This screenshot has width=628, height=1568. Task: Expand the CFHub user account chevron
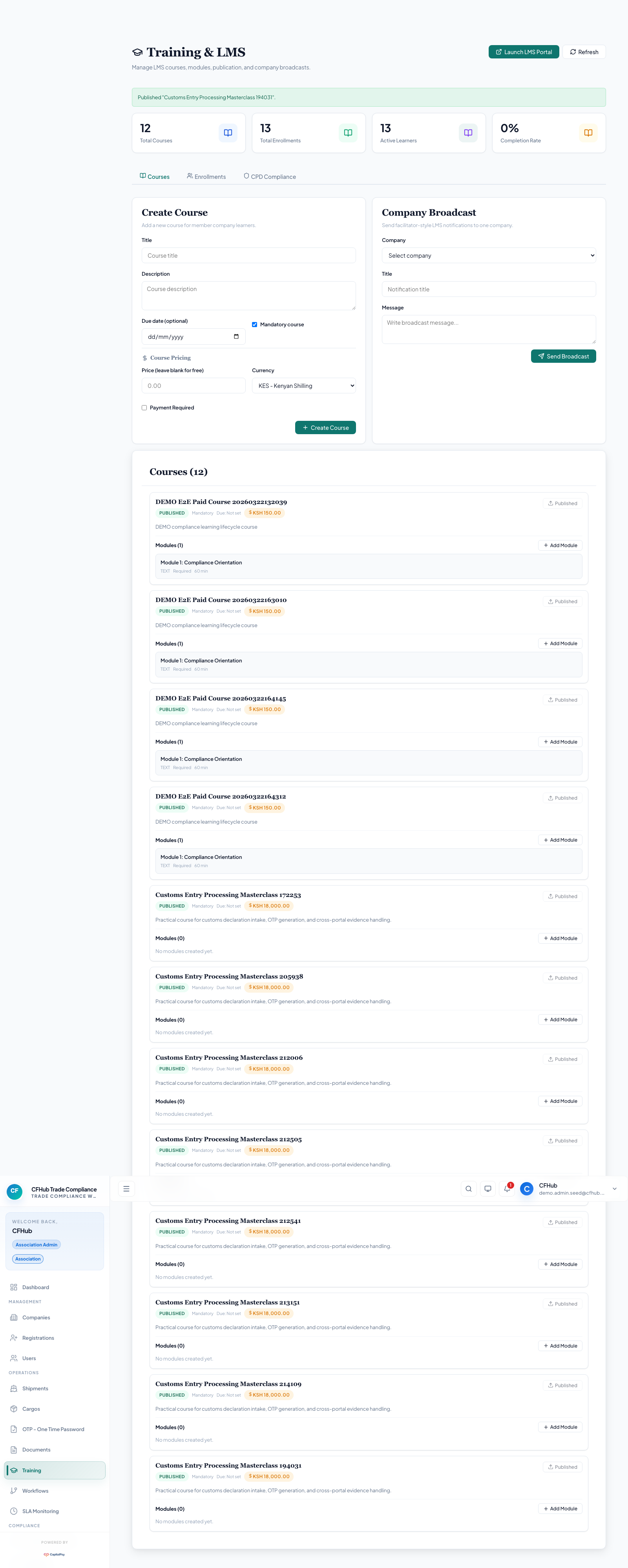tap(614, 1189)
